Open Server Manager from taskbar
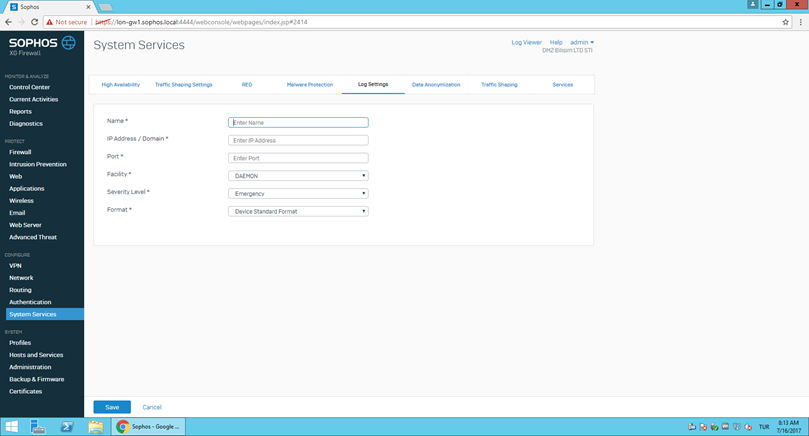This screenshot has height=436, width=809. [38, 427]
